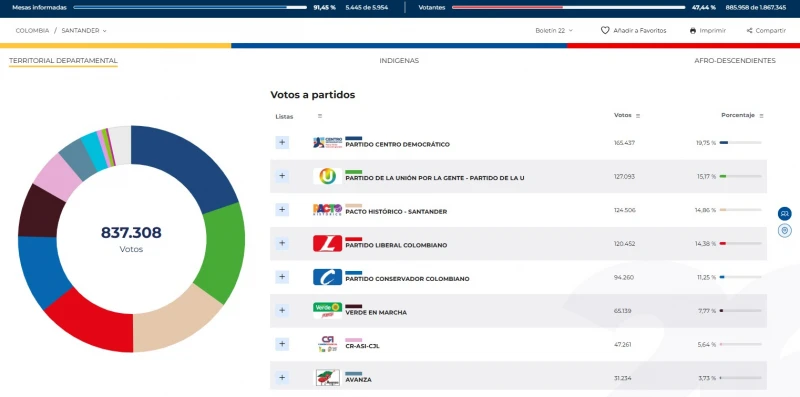800x397 pixels.
Task: Click the Partido Liberal L logo
Action: point(327,243)
